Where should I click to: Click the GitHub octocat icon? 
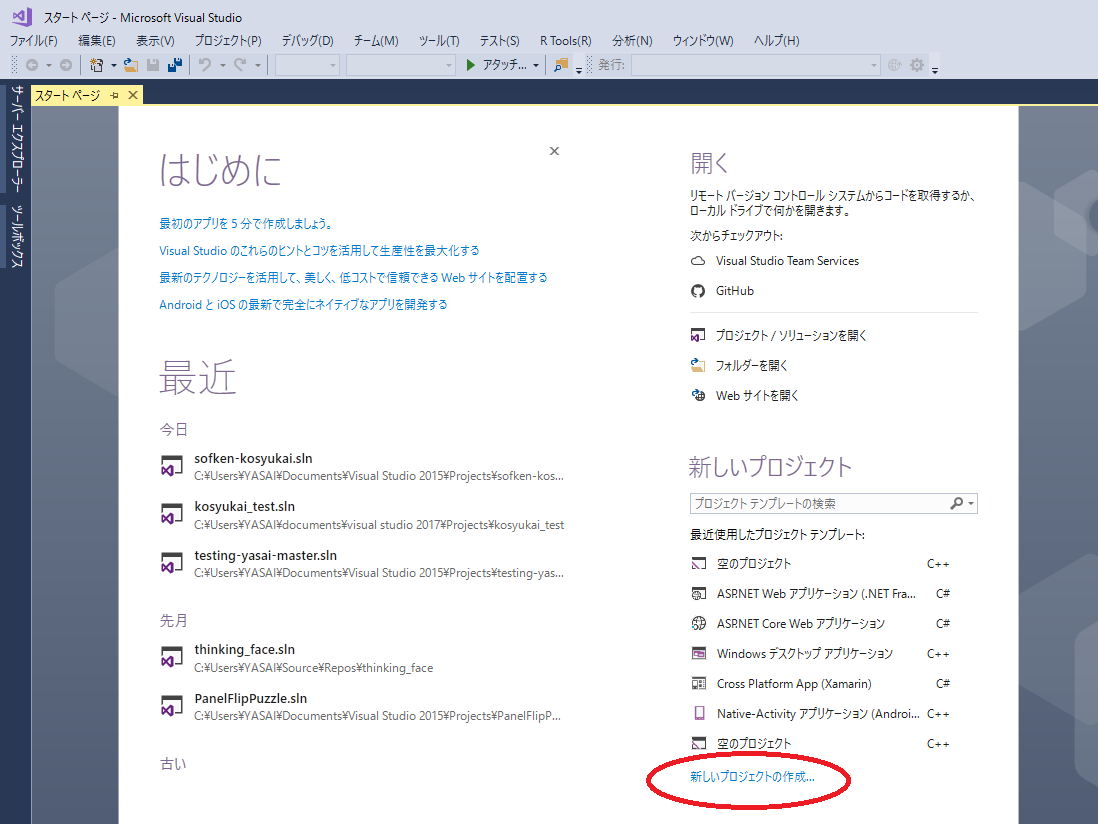[698, 291]
